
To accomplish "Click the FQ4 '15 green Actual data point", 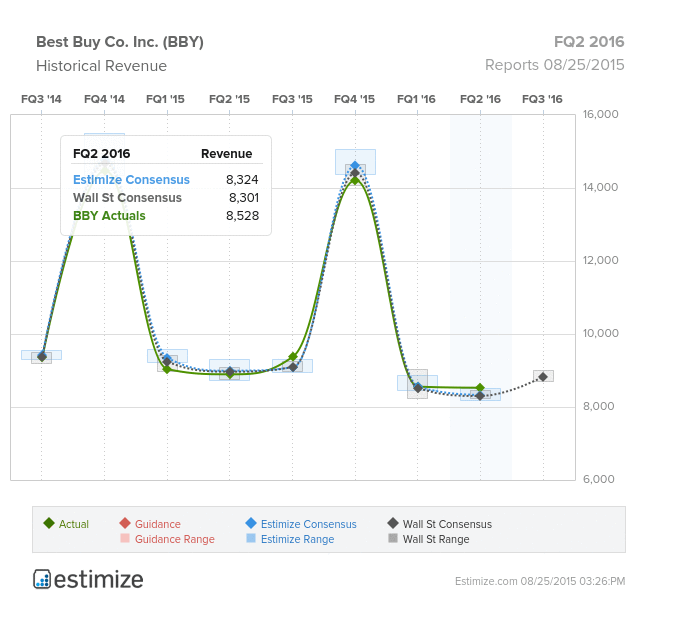I will 355,180.
